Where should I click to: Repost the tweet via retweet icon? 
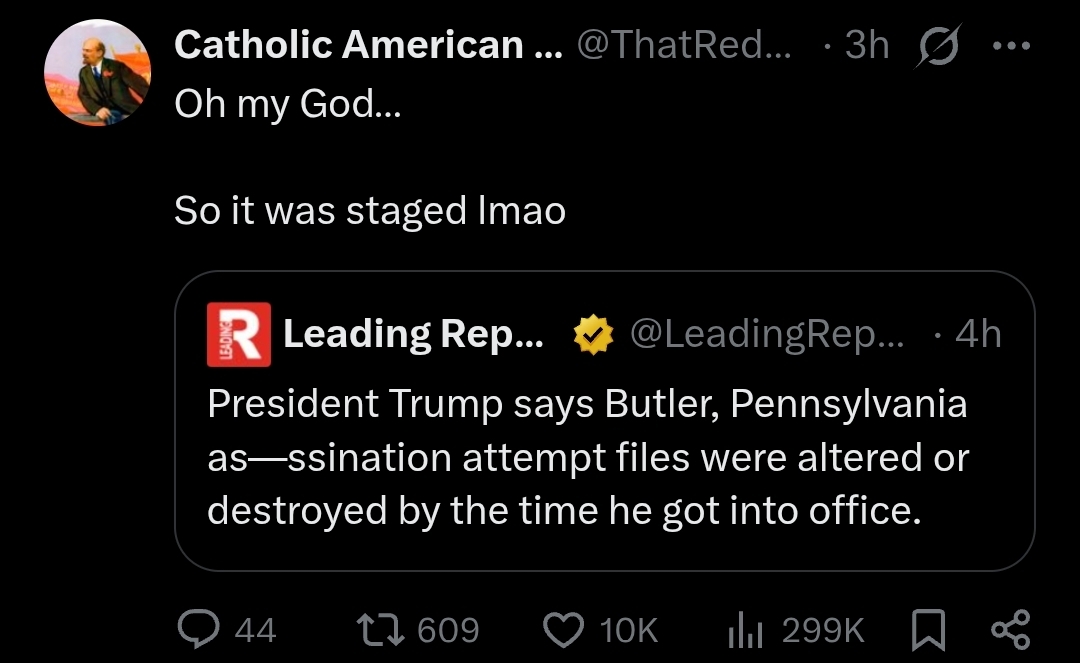pos(380,630)
